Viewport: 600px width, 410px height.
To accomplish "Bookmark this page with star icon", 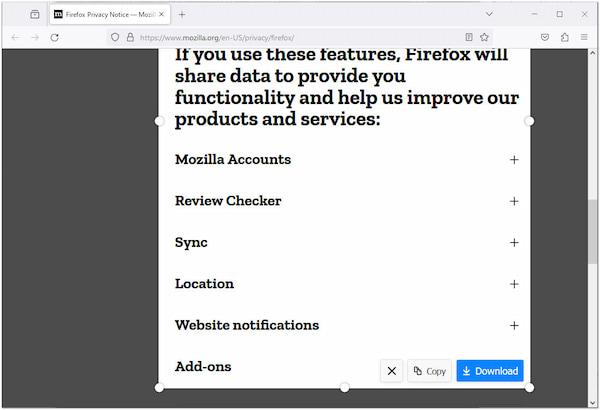I will (484, 37).
